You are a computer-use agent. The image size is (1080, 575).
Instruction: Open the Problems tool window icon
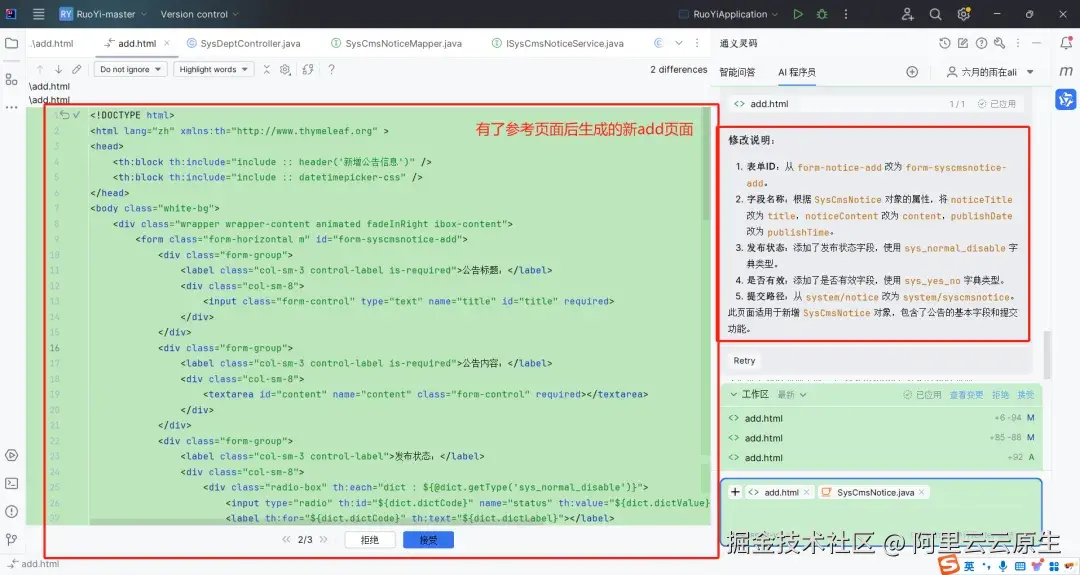12,512
